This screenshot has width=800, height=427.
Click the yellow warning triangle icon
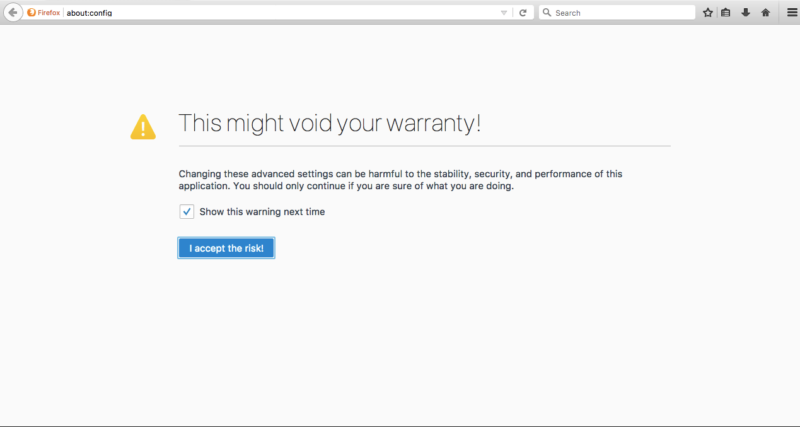pyautogui.click(x=143, y=127)
